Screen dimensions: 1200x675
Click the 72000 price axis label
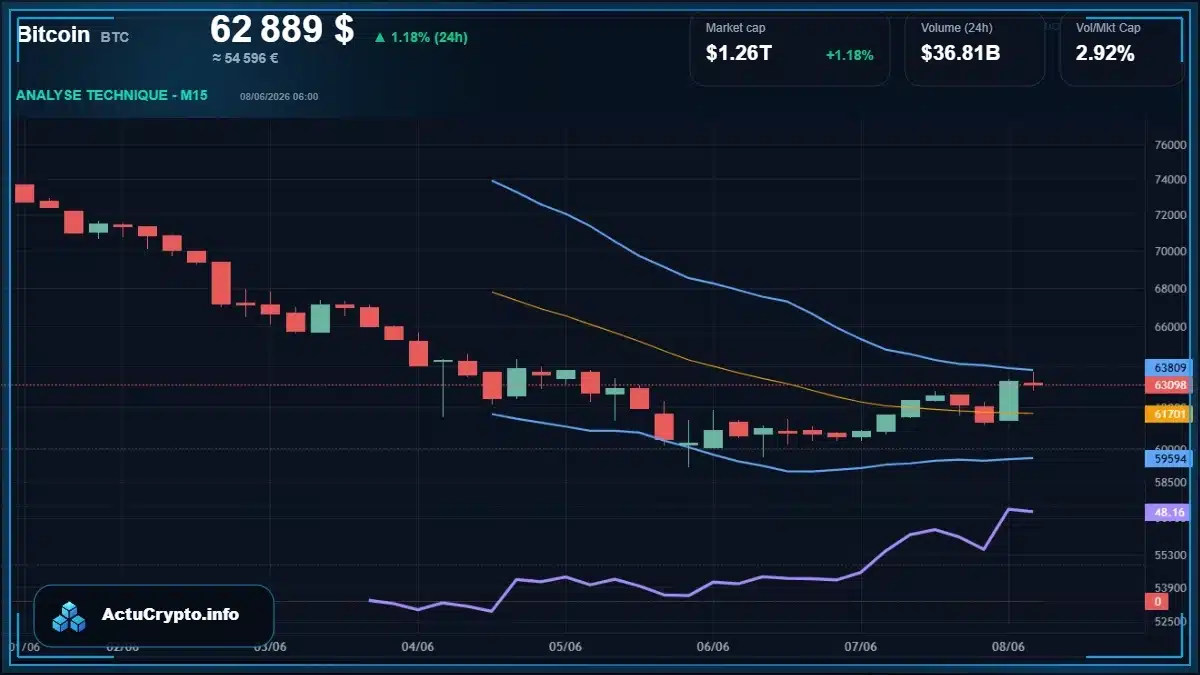click(1169, 216)
